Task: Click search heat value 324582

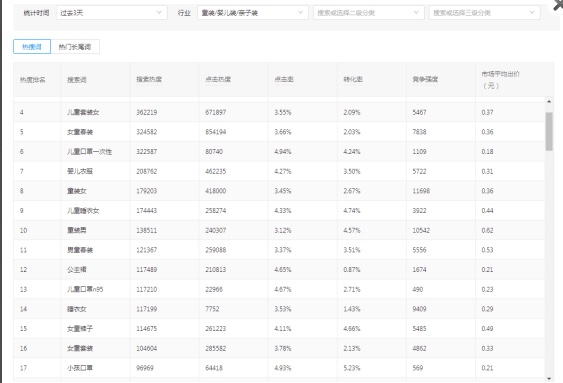Action: tap(146, 132)
